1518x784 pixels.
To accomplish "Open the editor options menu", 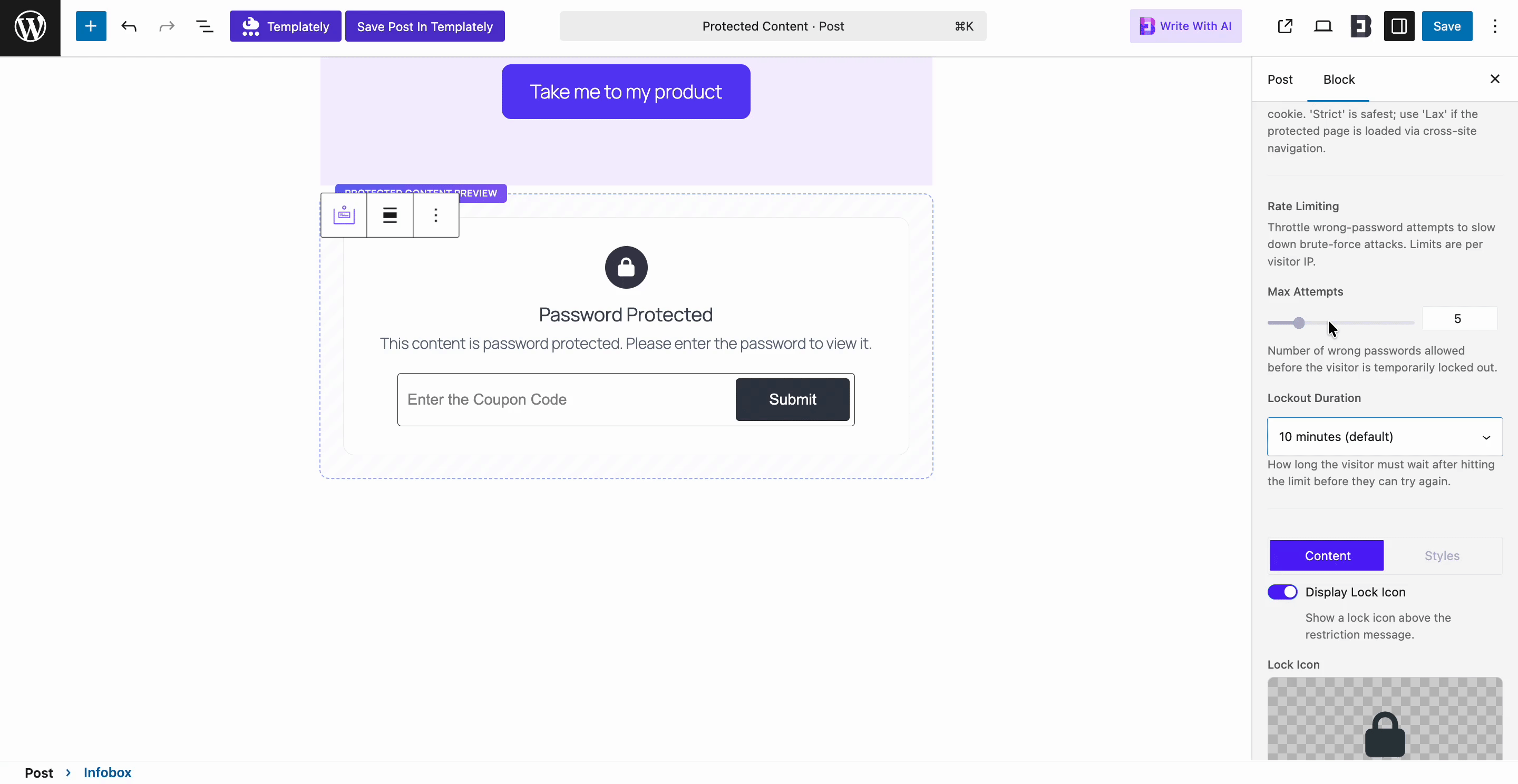I will pos(1495,26).
